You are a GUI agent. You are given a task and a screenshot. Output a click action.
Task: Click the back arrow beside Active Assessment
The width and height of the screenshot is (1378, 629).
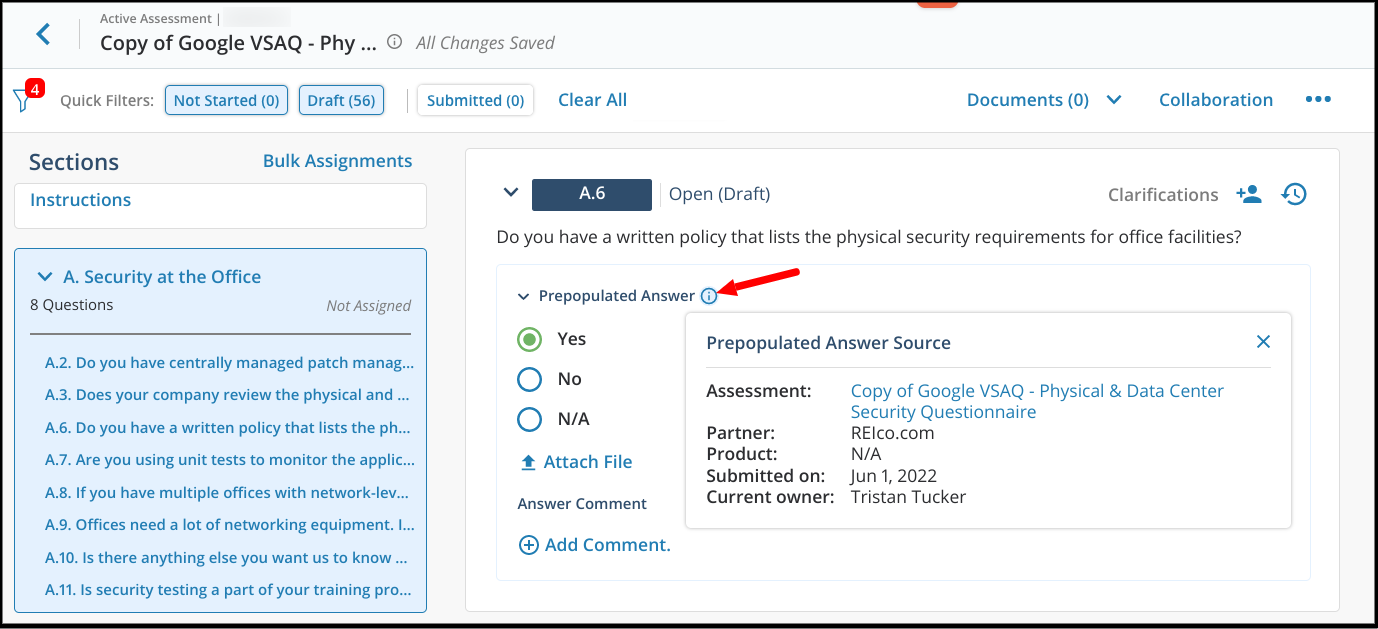tap(42, 33)
